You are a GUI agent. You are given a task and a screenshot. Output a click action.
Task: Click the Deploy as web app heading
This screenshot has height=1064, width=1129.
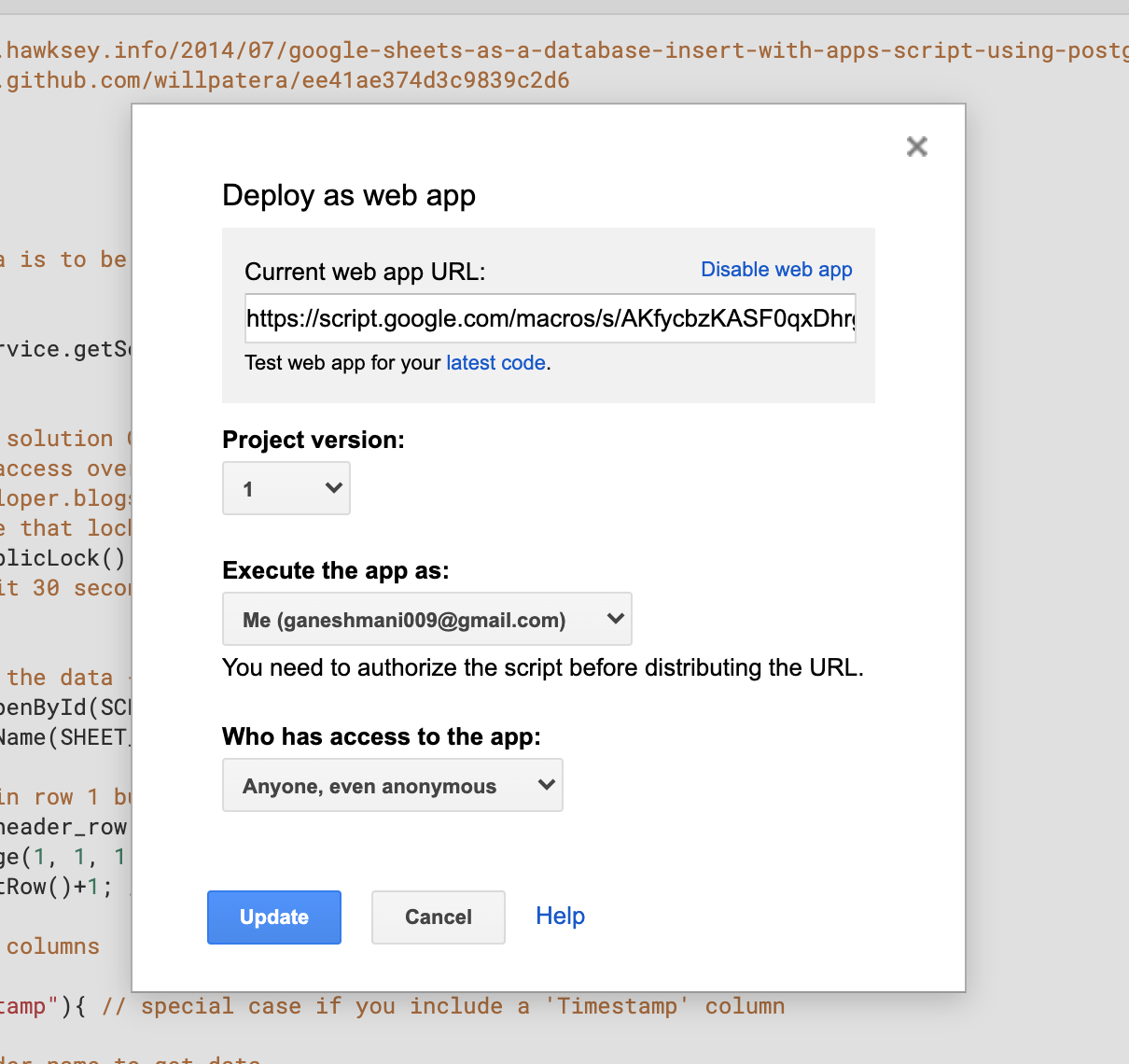coord(349,196)
